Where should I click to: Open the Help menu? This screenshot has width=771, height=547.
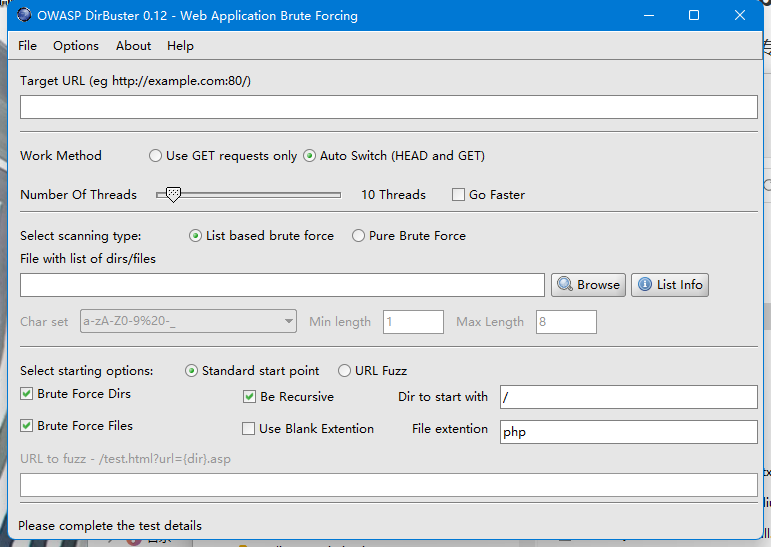180,46
